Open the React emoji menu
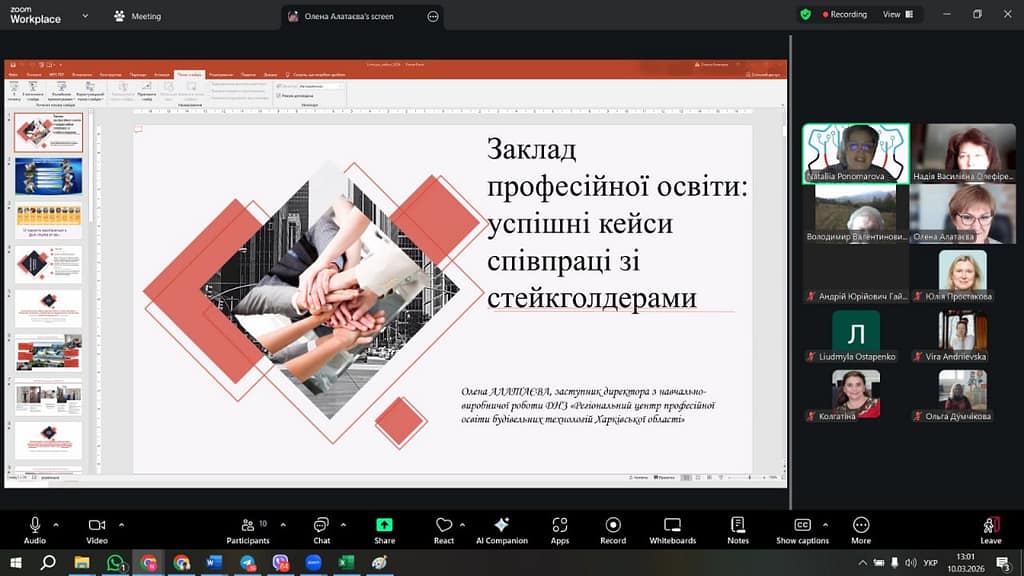This screenshot has width=1024, height=576. (444, 529)
